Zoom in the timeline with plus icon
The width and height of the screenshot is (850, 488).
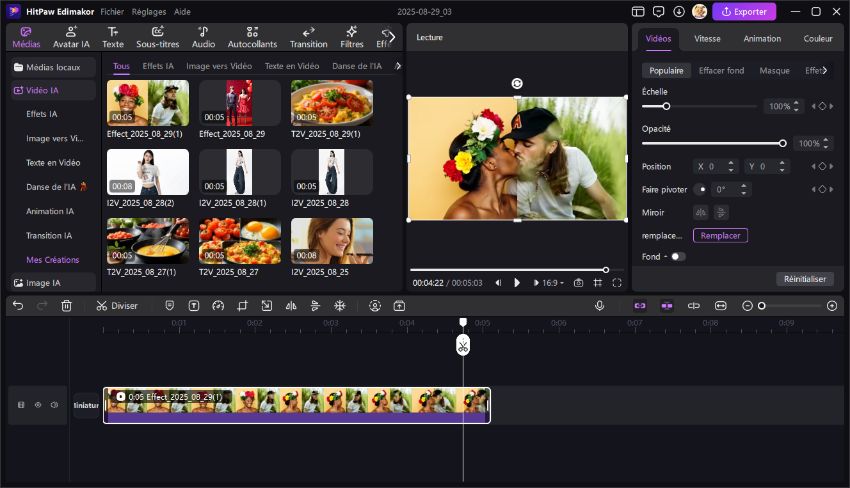tap(832, 306)
